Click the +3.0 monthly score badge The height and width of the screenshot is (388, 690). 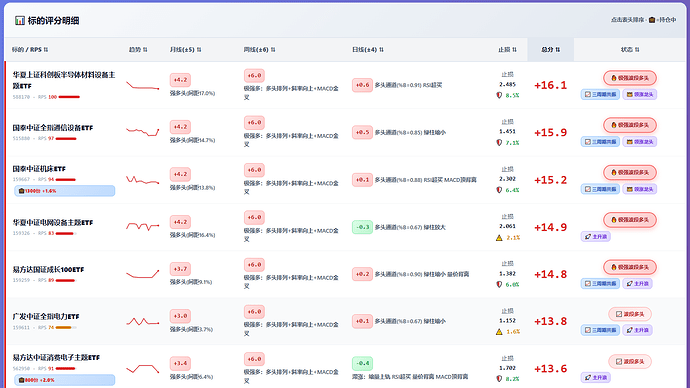click(180, 316)
